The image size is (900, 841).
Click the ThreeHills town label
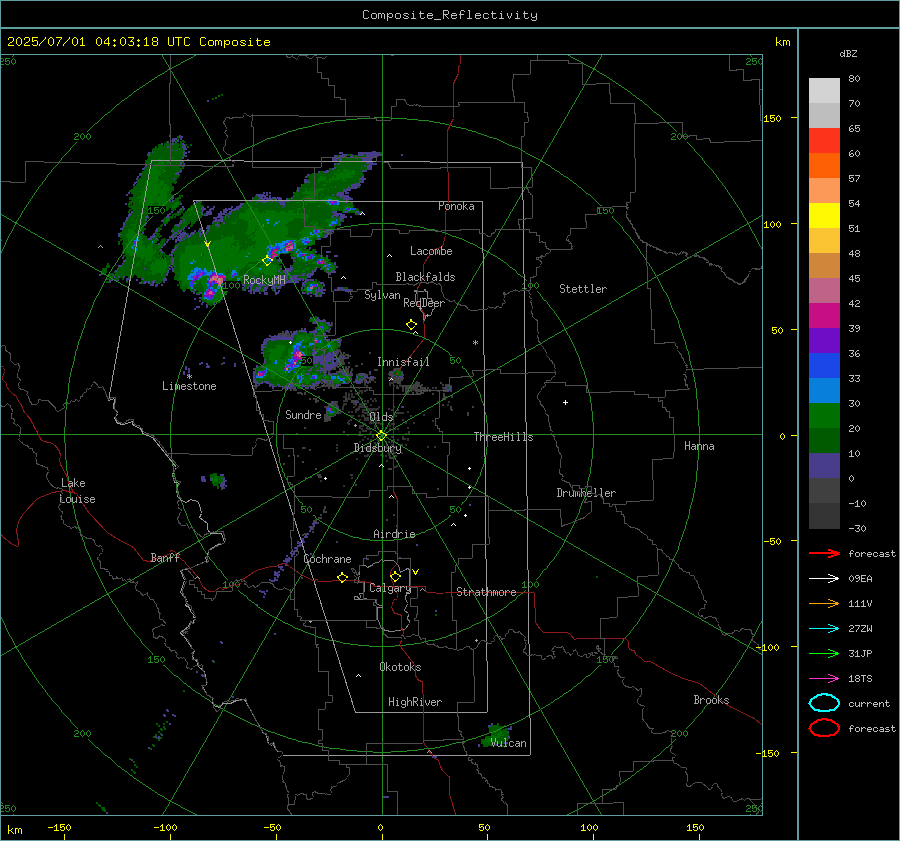point(503,437)
